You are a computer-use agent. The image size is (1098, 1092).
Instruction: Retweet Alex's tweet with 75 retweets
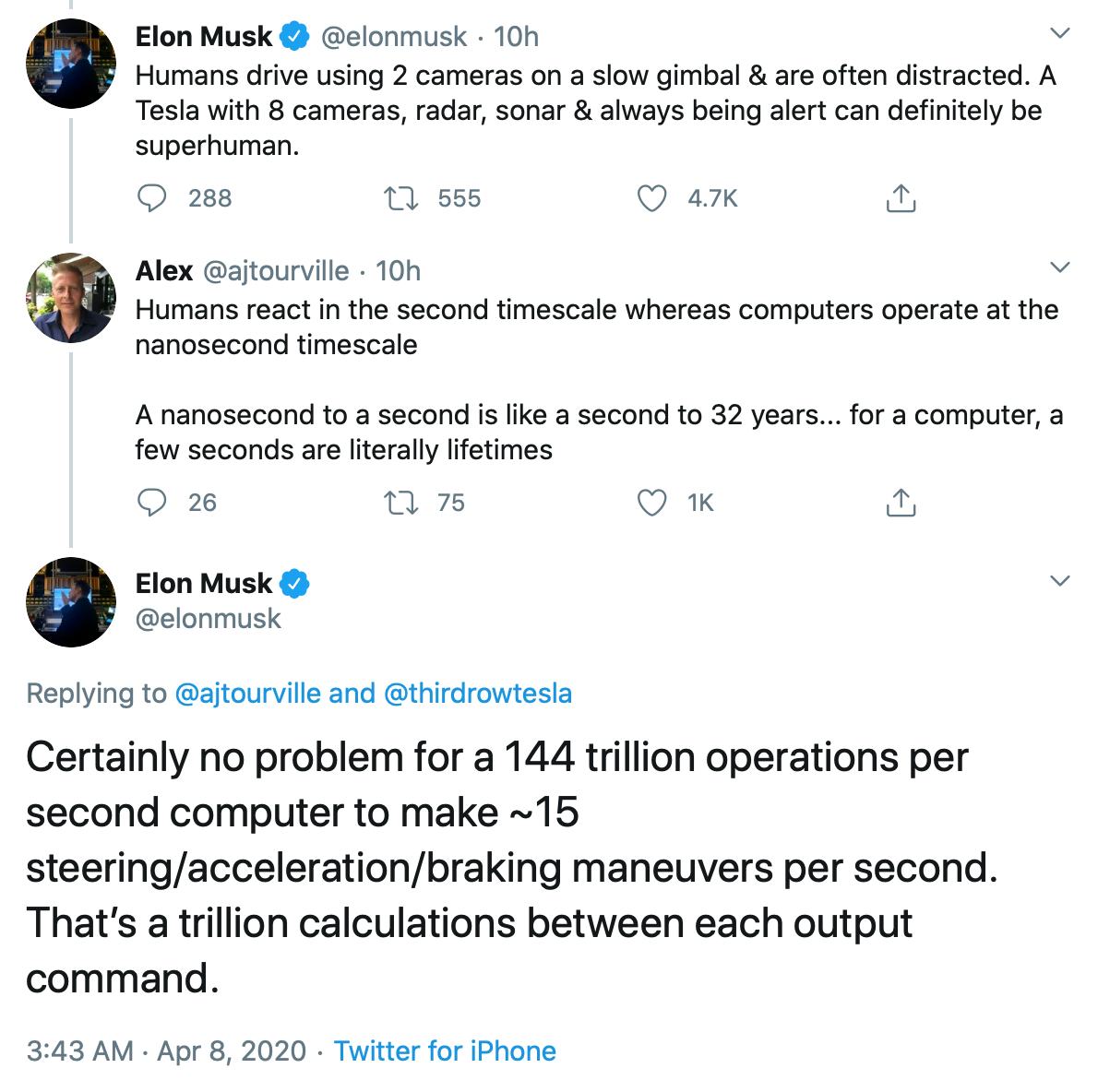[400, 503]
